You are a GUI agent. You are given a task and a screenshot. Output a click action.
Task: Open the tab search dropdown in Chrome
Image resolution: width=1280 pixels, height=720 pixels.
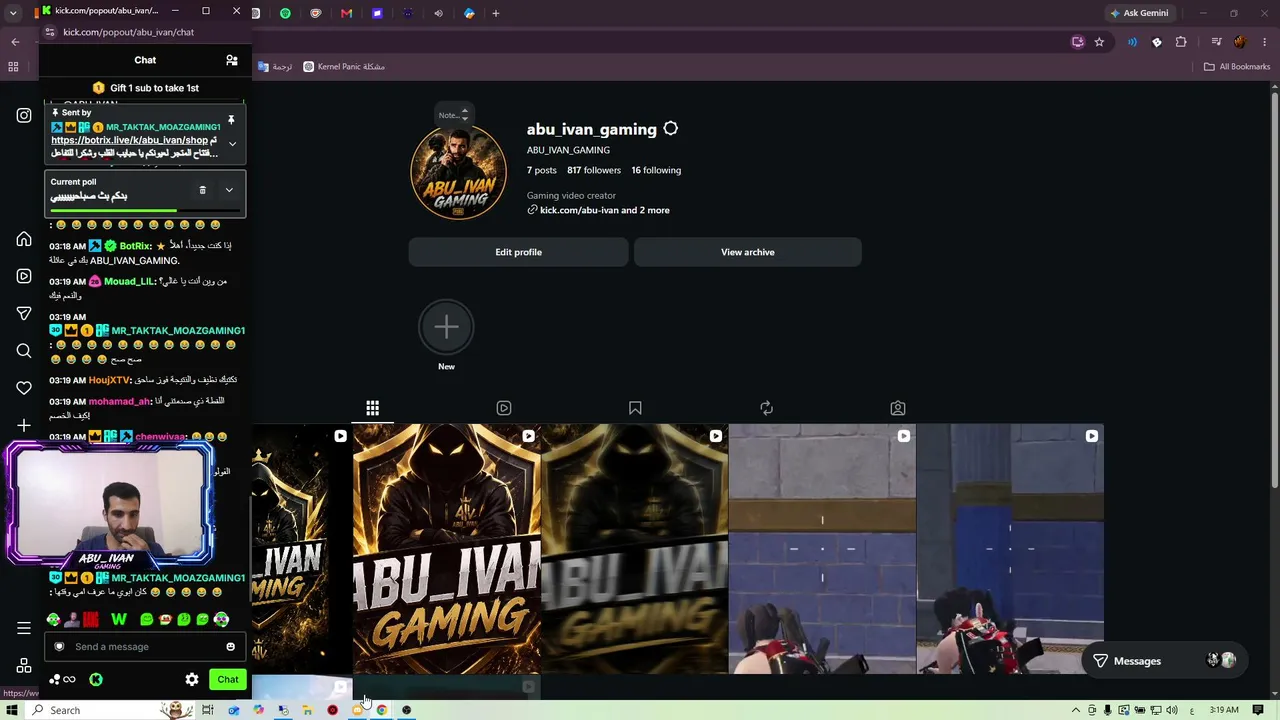click(x=13, y=13)
